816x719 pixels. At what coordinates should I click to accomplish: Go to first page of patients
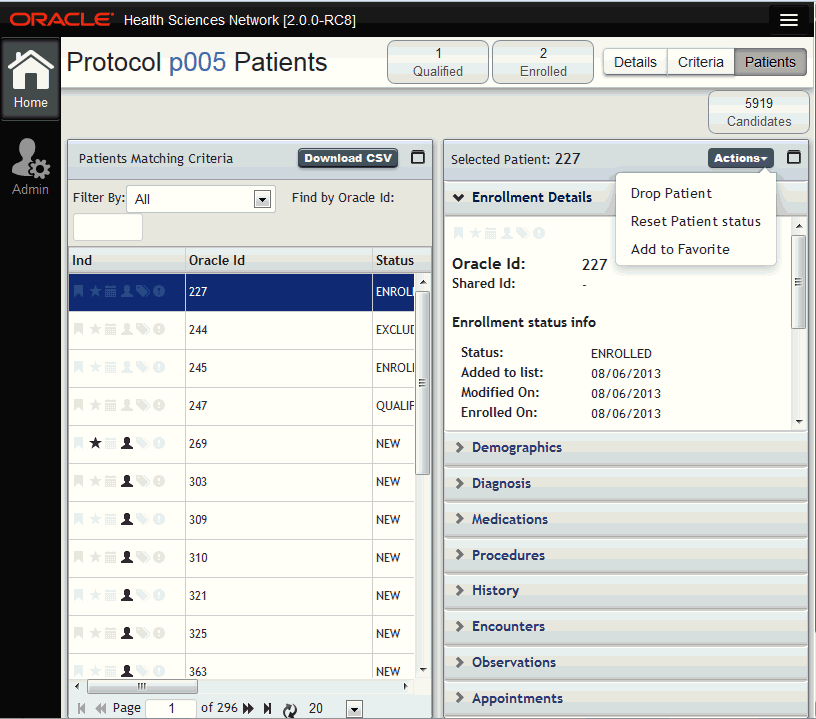[82, 708]
